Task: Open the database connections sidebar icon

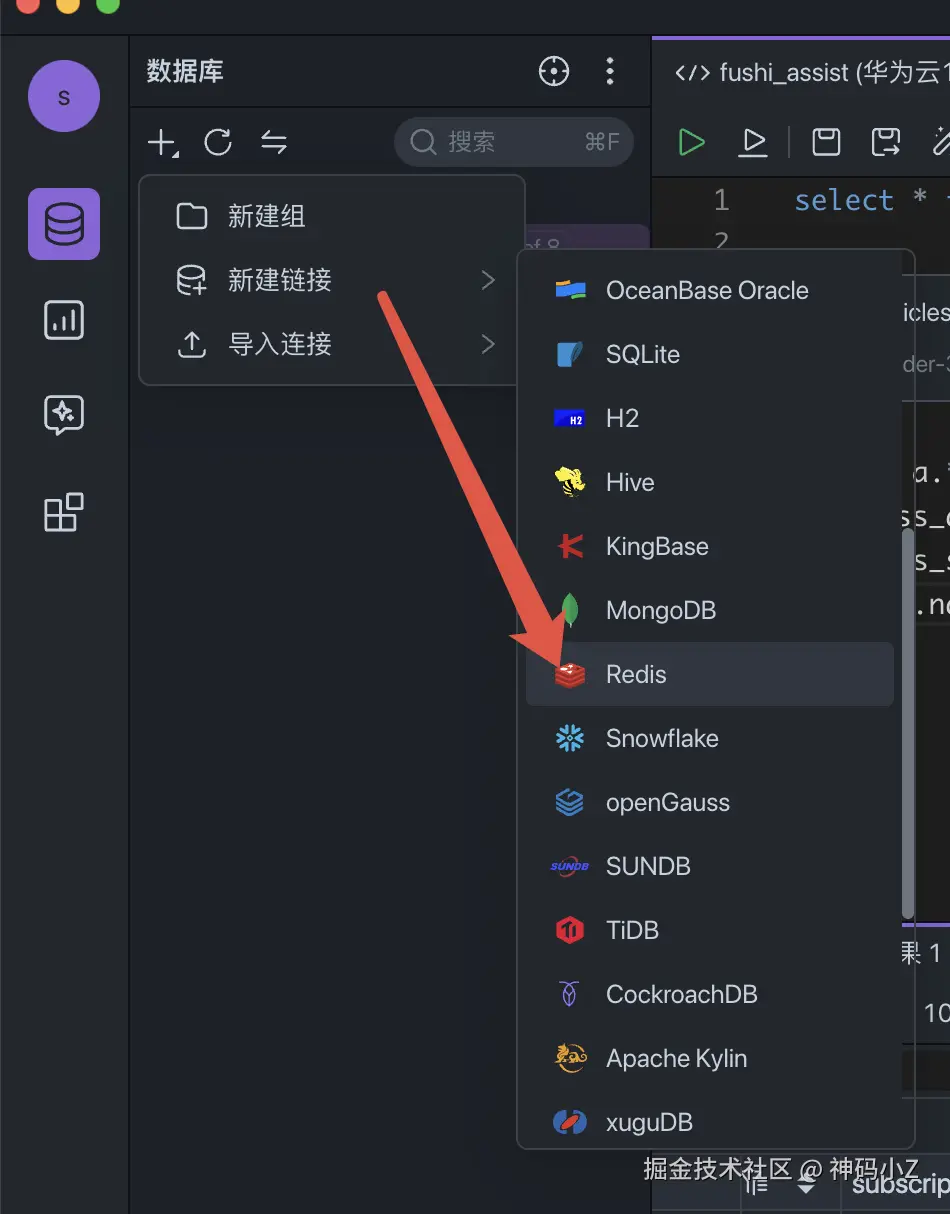Action: coord(64,224)
